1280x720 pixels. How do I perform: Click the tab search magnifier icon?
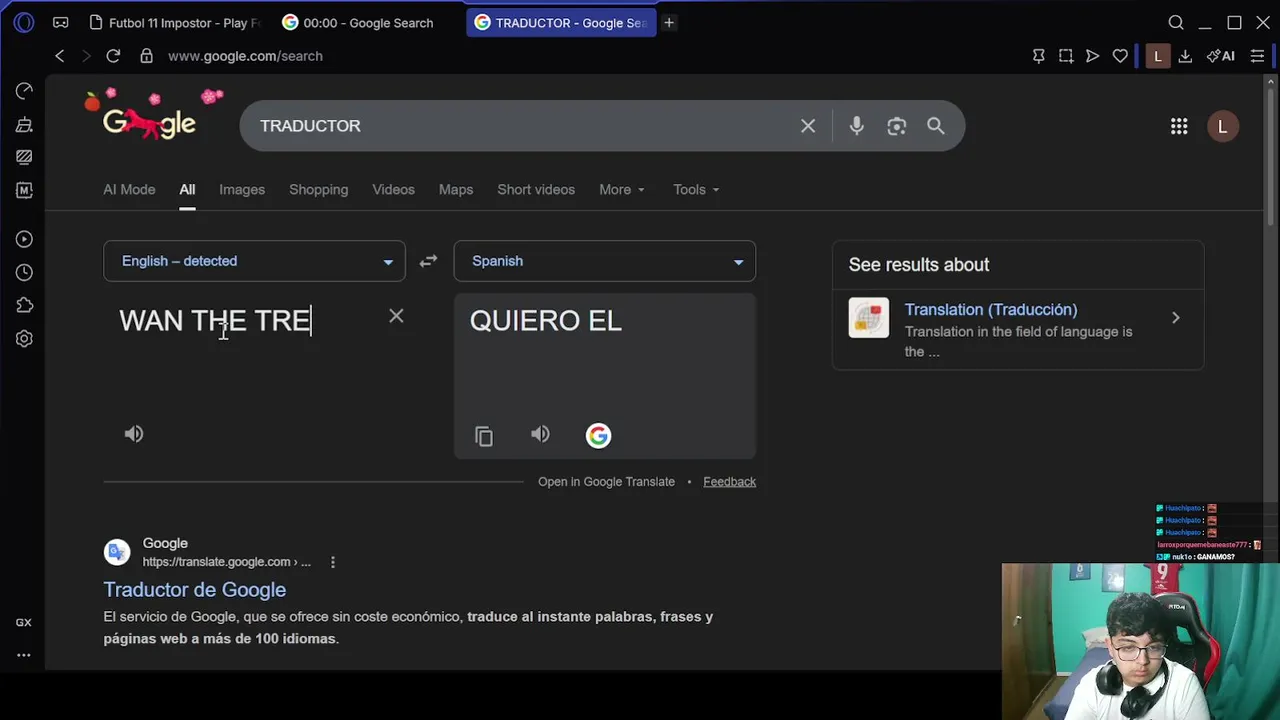tap(1176, 22)
